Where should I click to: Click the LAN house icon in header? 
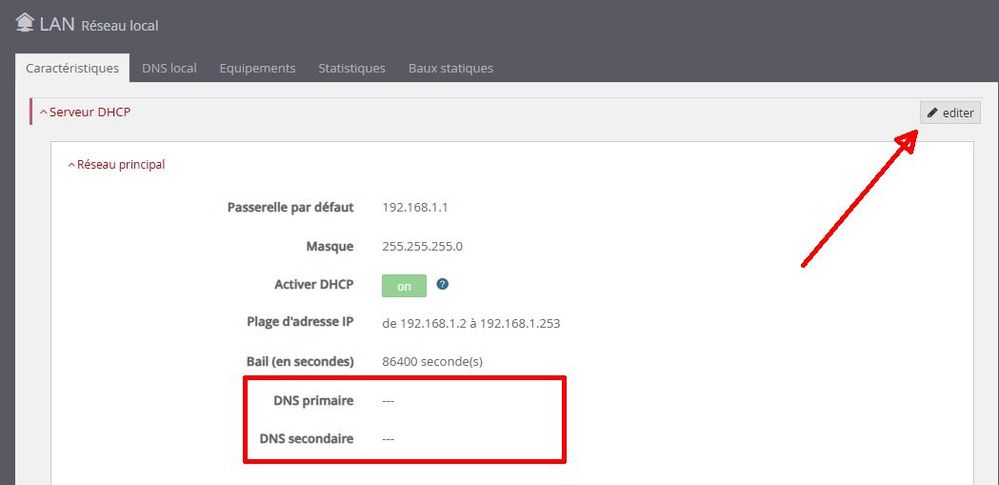pos(25,22)
